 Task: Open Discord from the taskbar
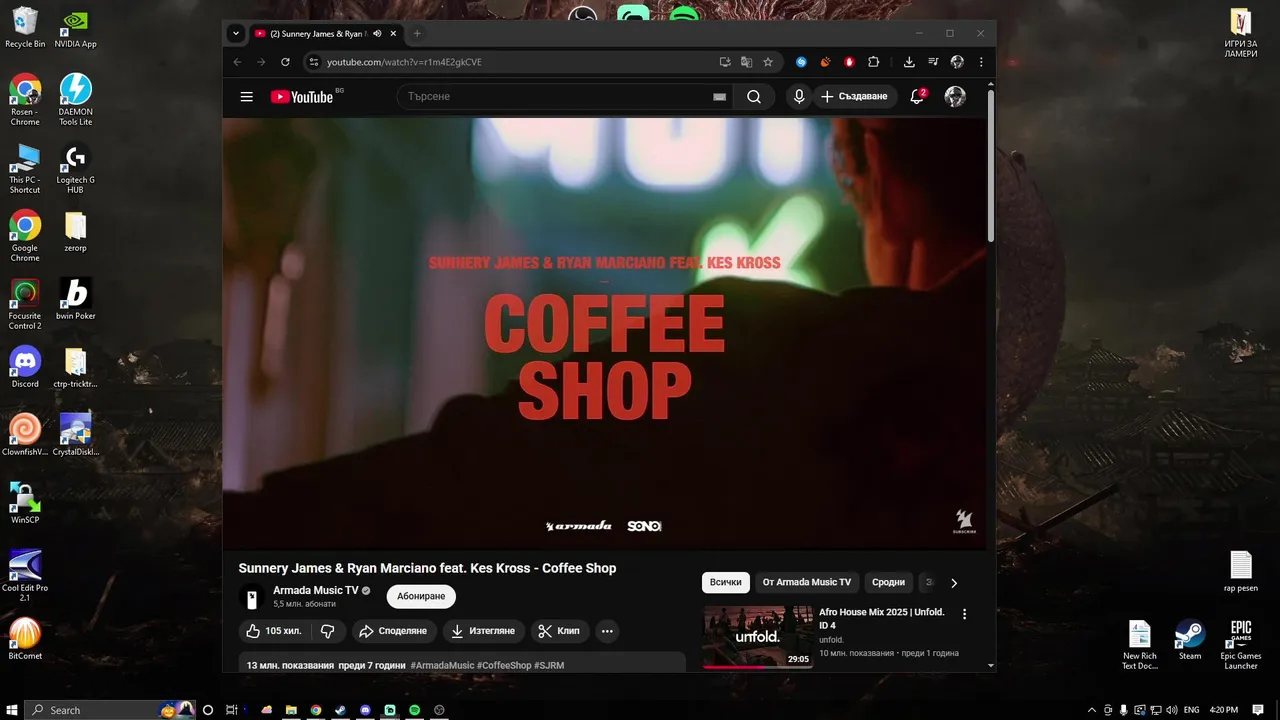[x=365, y=710]
